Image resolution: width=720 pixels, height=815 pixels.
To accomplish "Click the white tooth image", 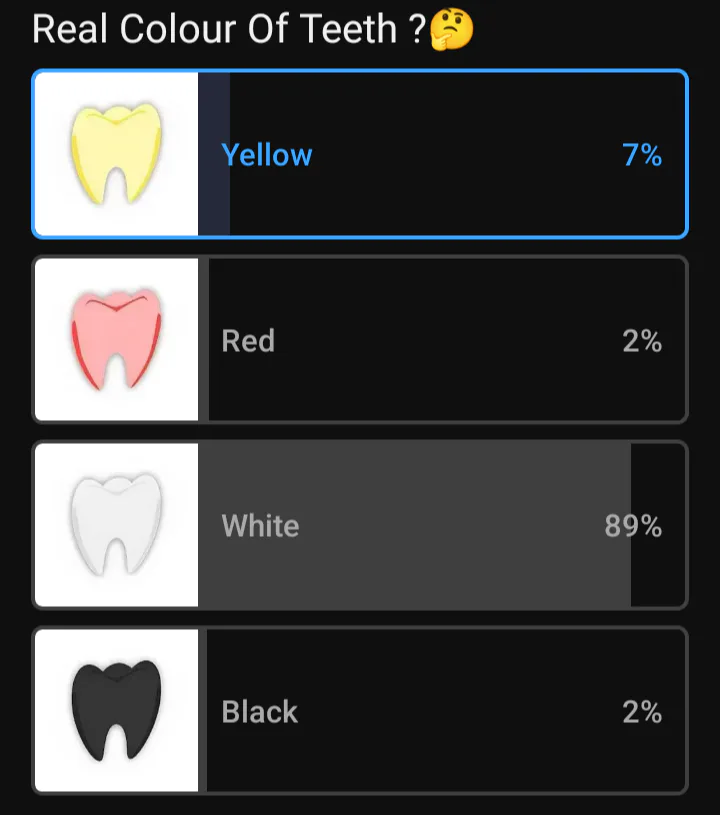I will [116, 525].
